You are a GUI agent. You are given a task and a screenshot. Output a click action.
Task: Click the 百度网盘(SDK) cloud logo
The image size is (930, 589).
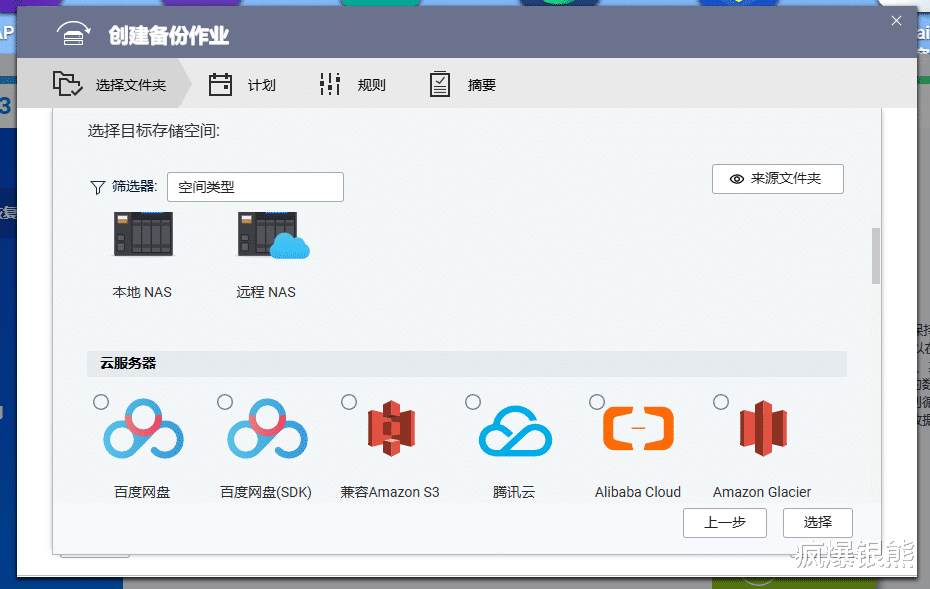pyautogui.click(x=267, y=429)
